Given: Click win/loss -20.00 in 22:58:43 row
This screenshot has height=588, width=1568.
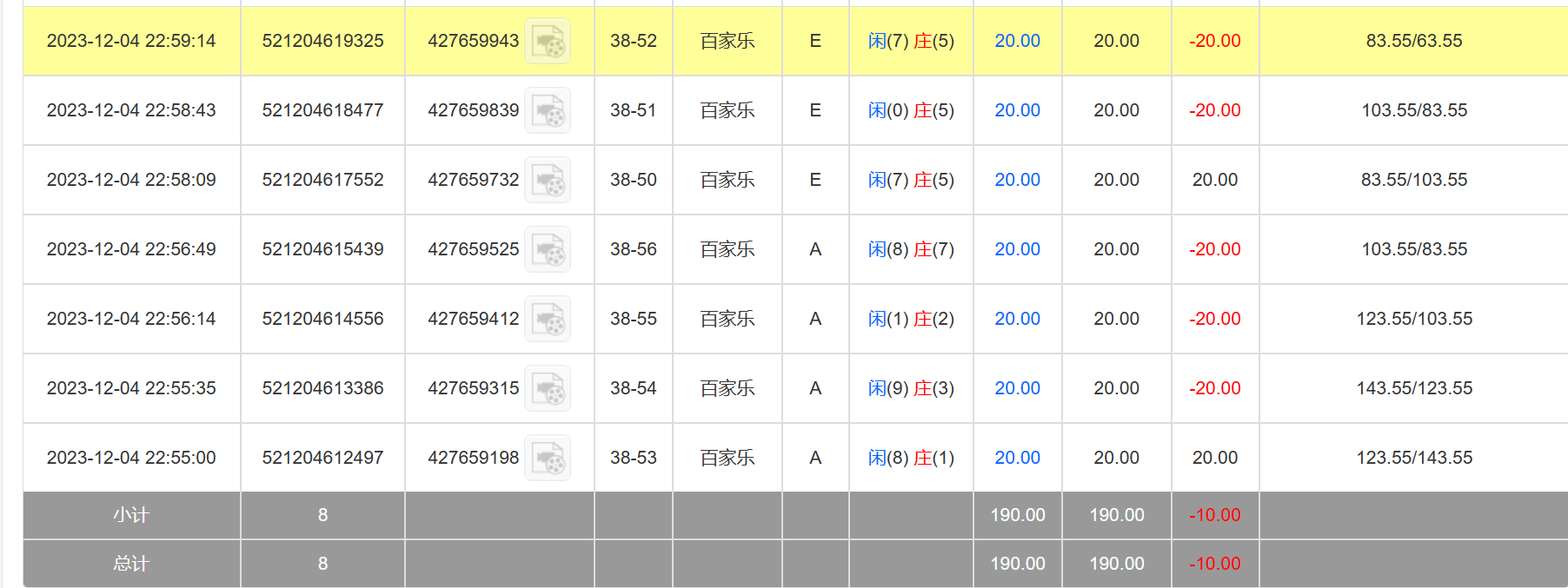Looking at the screenshot, I should coord(1214,110).
